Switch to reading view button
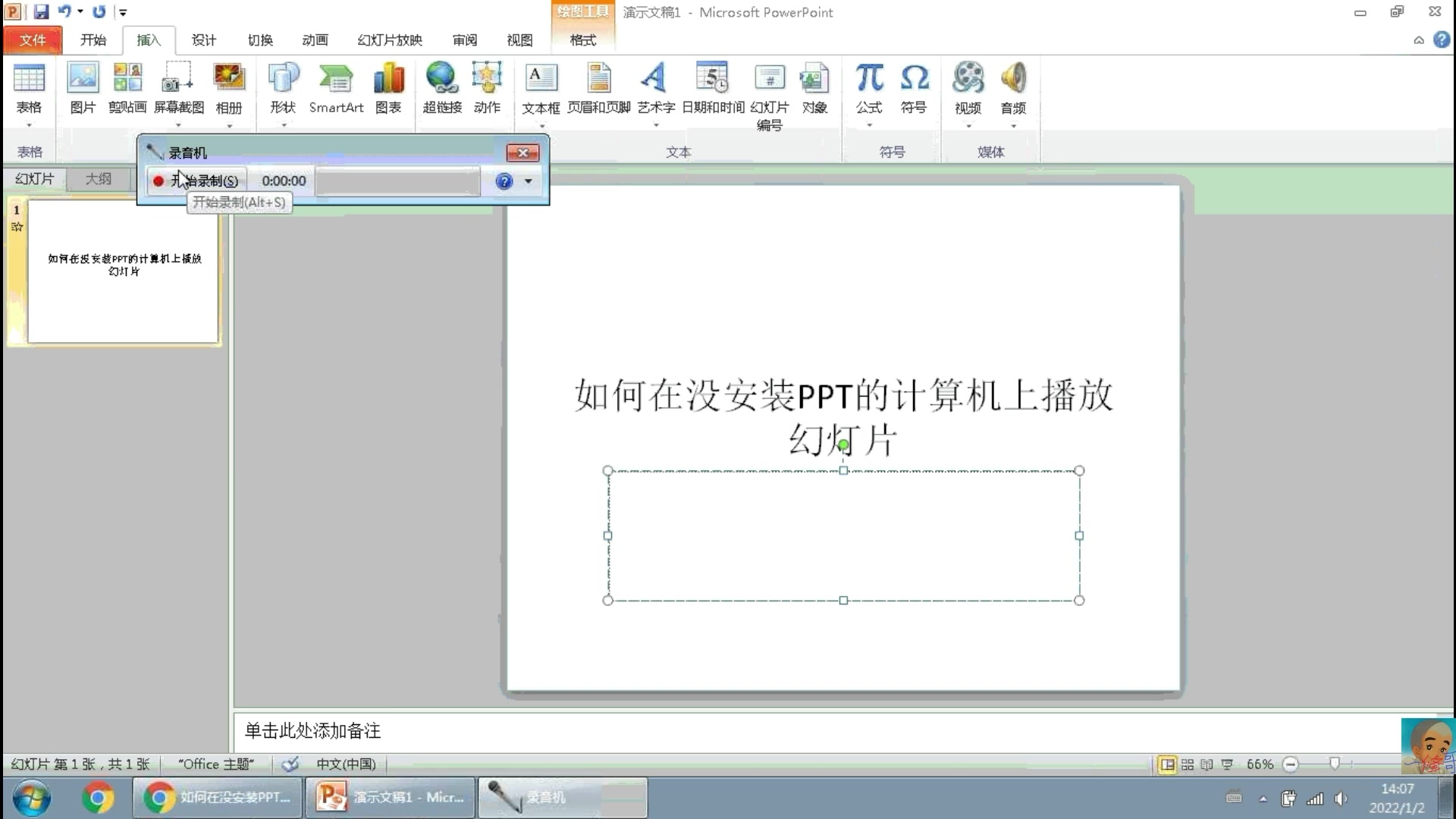 [1207, 764]
